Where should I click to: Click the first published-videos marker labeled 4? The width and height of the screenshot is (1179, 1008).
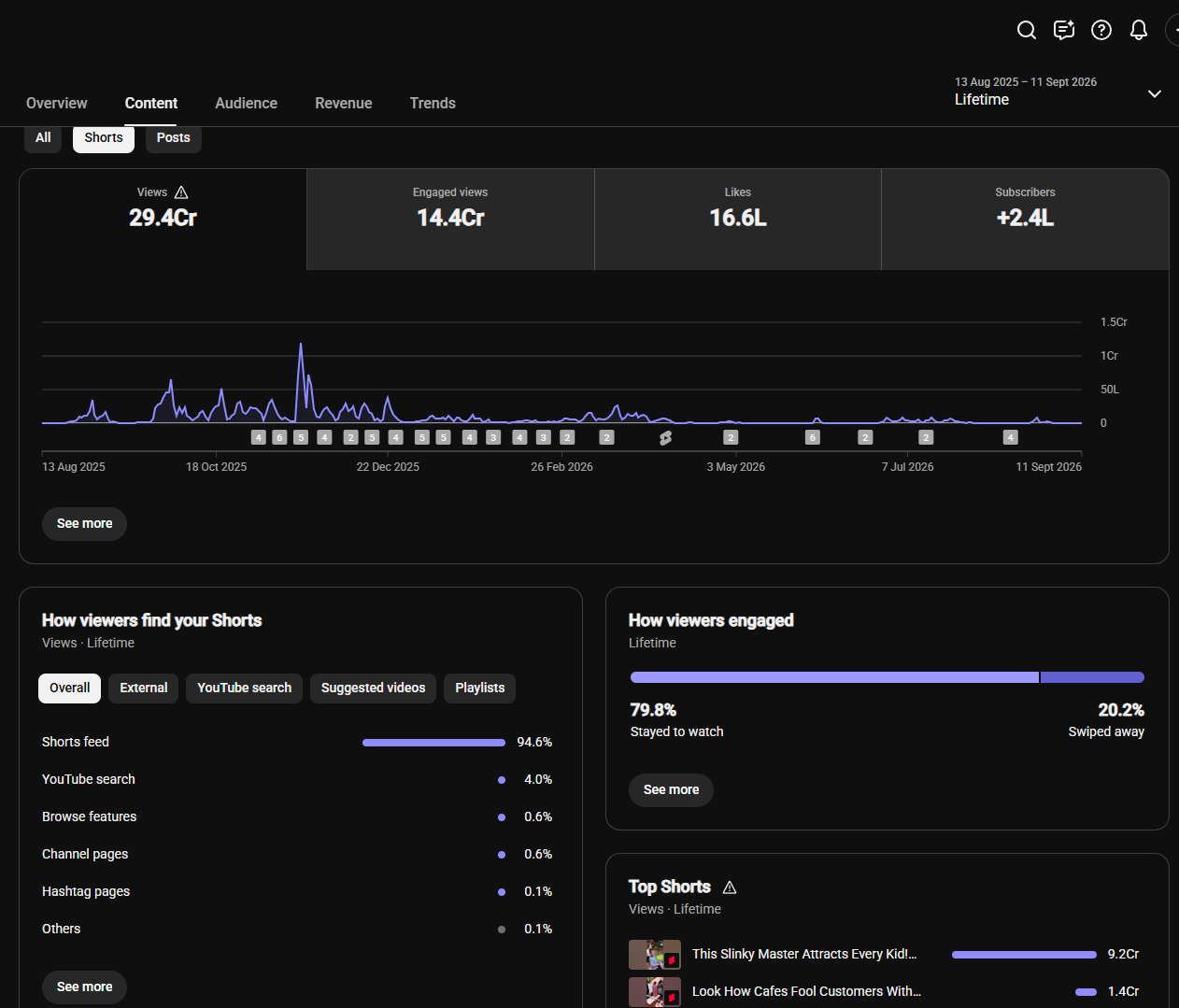pos(259,437)
